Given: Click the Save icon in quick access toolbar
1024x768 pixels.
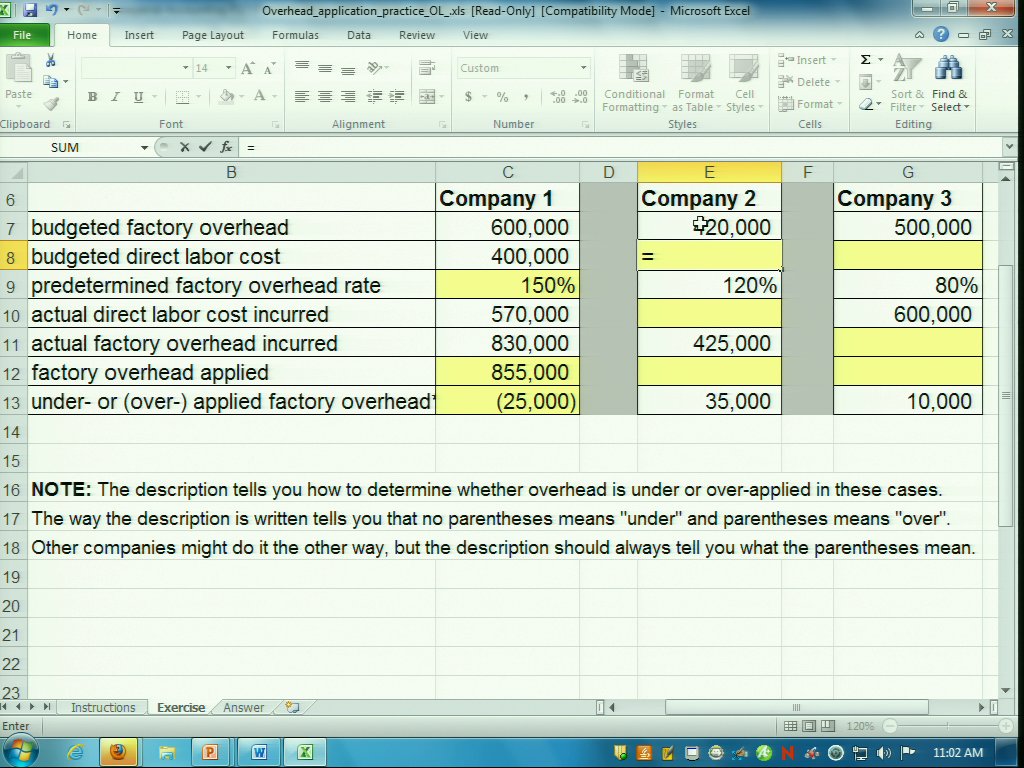Looking at the screenshot, I should [x=30, y=11].
